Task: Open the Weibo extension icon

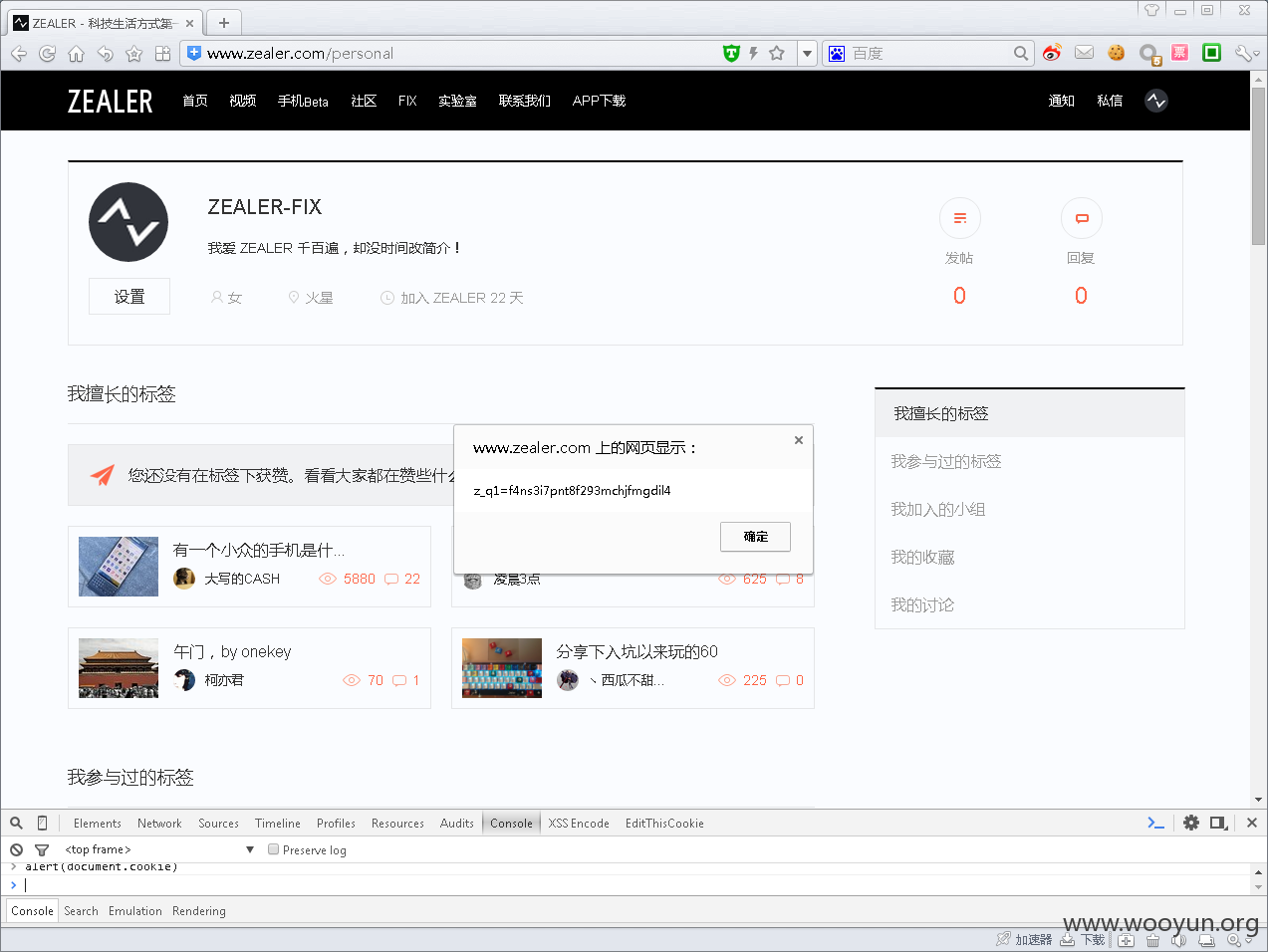Action: [x=1053, y=53]
